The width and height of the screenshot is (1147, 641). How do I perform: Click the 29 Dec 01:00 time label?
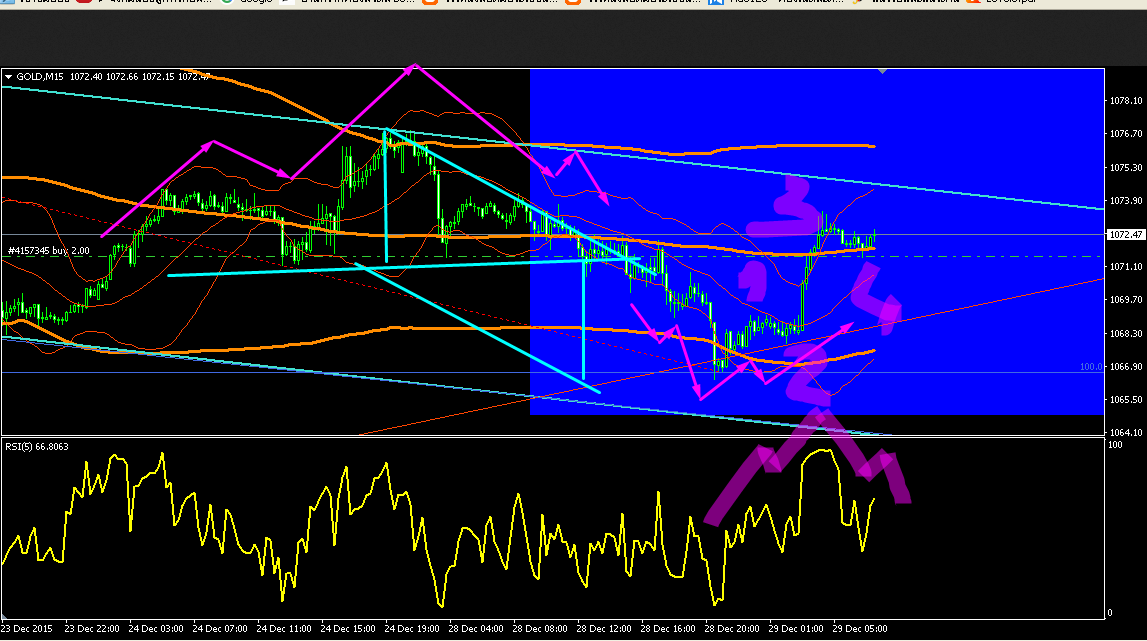(x=796, y=629)
